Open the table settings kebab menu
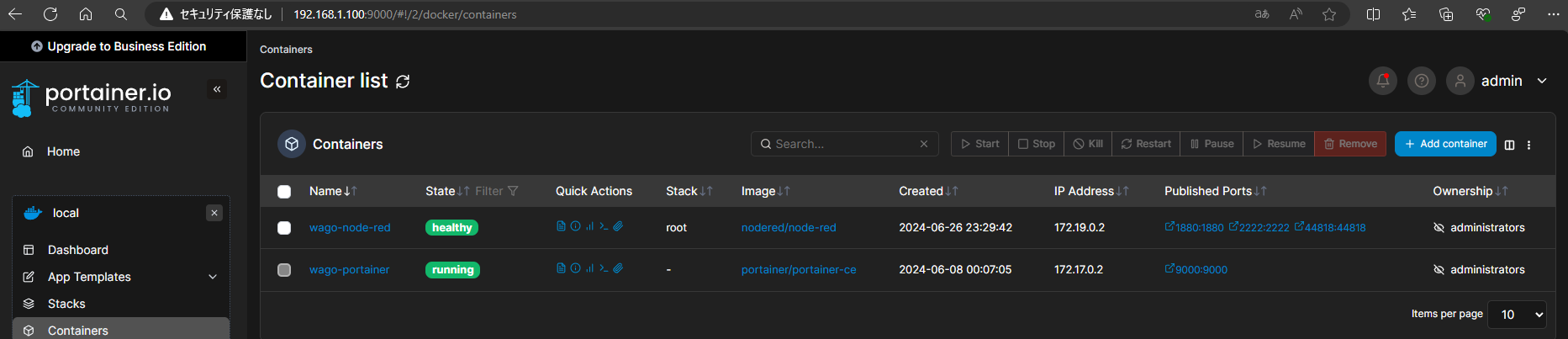 click(1528, 145)
